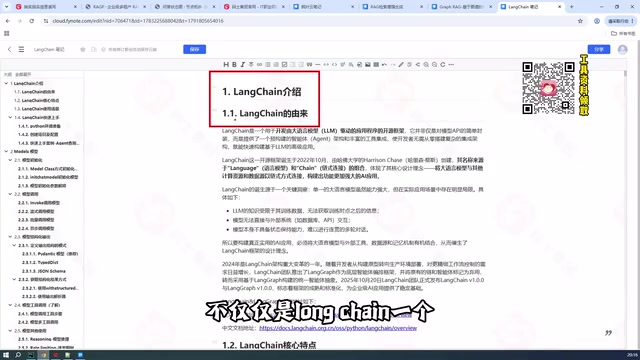Viewport: 640px width, 360px height.
Task: Open Windows taskbar search
Action: (x=18, y=355)
